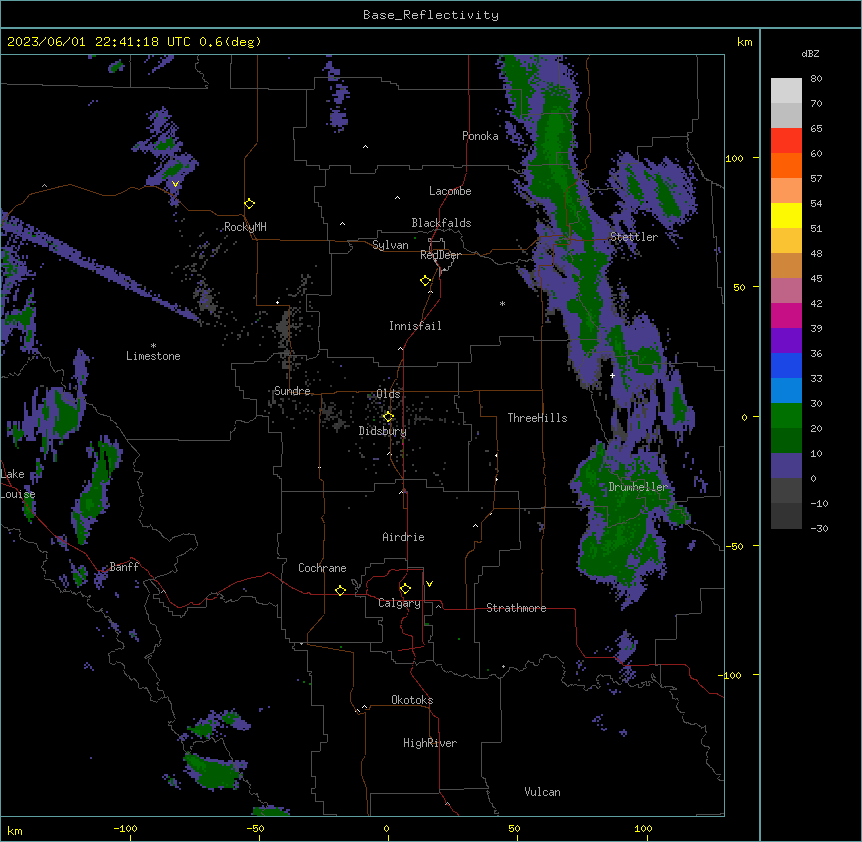
Task: Click the light gray 80 dBZ legend swatch
Action: point(786,91)
